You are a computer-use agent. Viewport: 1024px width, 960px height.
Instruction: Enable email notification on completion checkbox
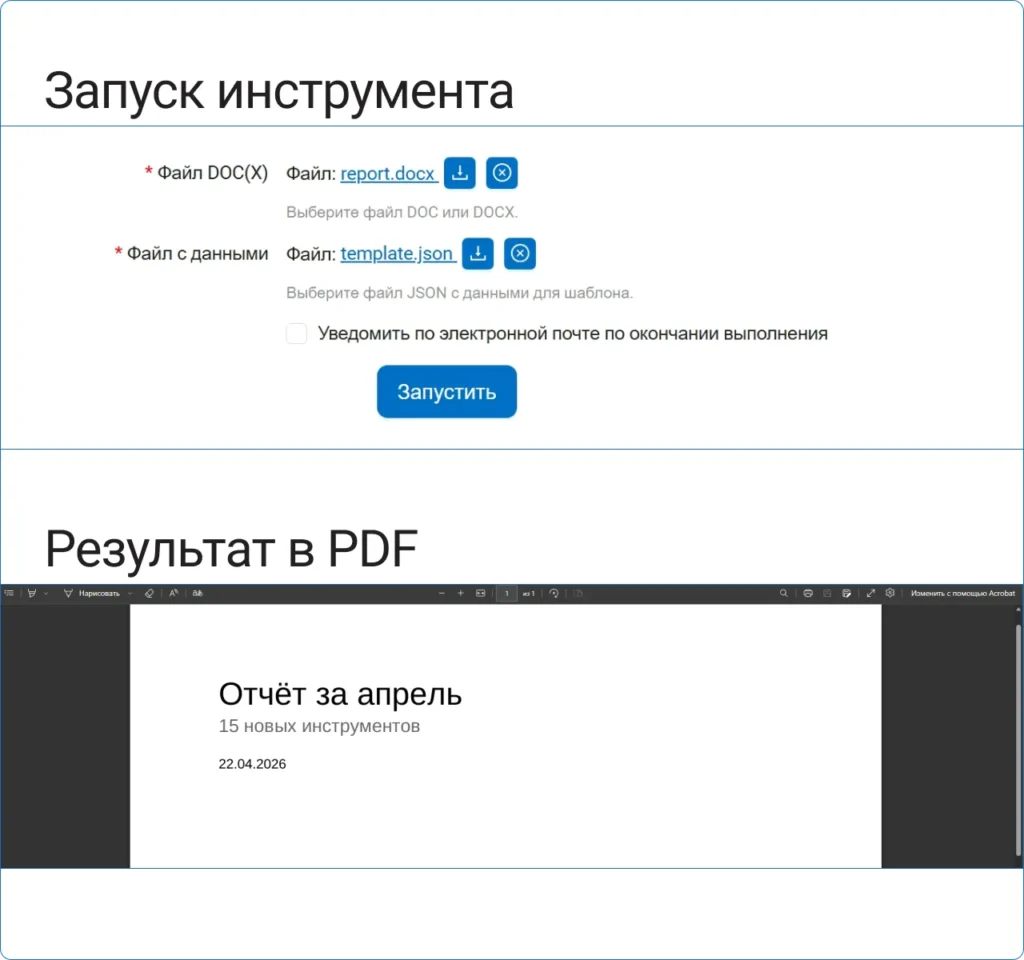click(x=296, y=333)
